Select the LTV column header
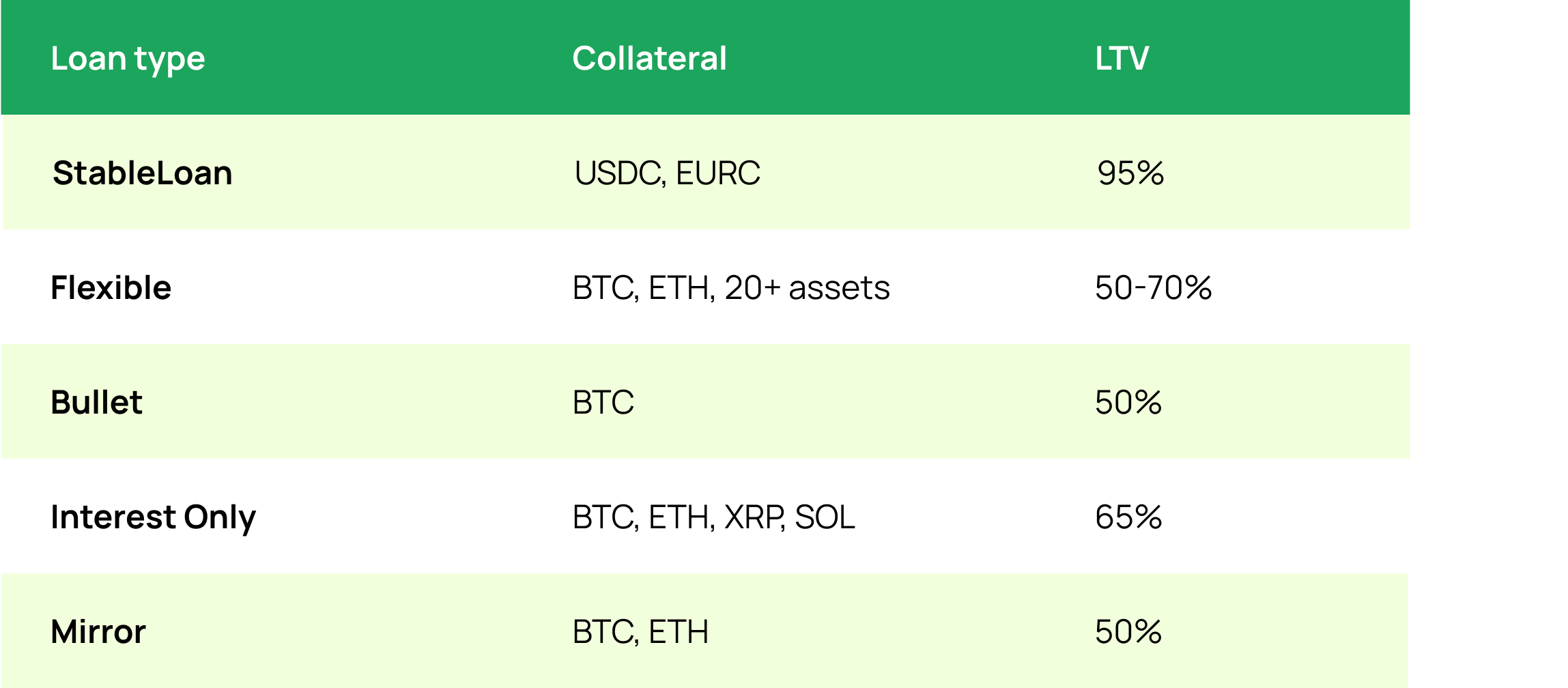The height and width of the screenshot is (688, 1568). pos(1122,59)
